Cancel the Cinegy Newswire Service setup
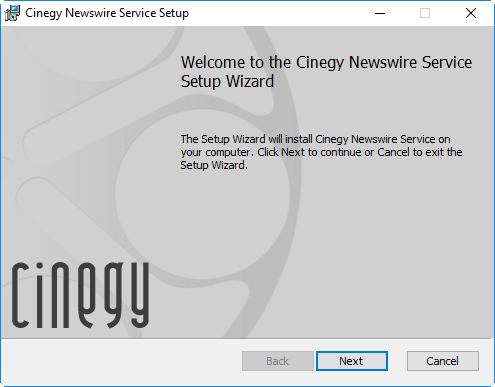495x387 pixels. tap(443, 361)
